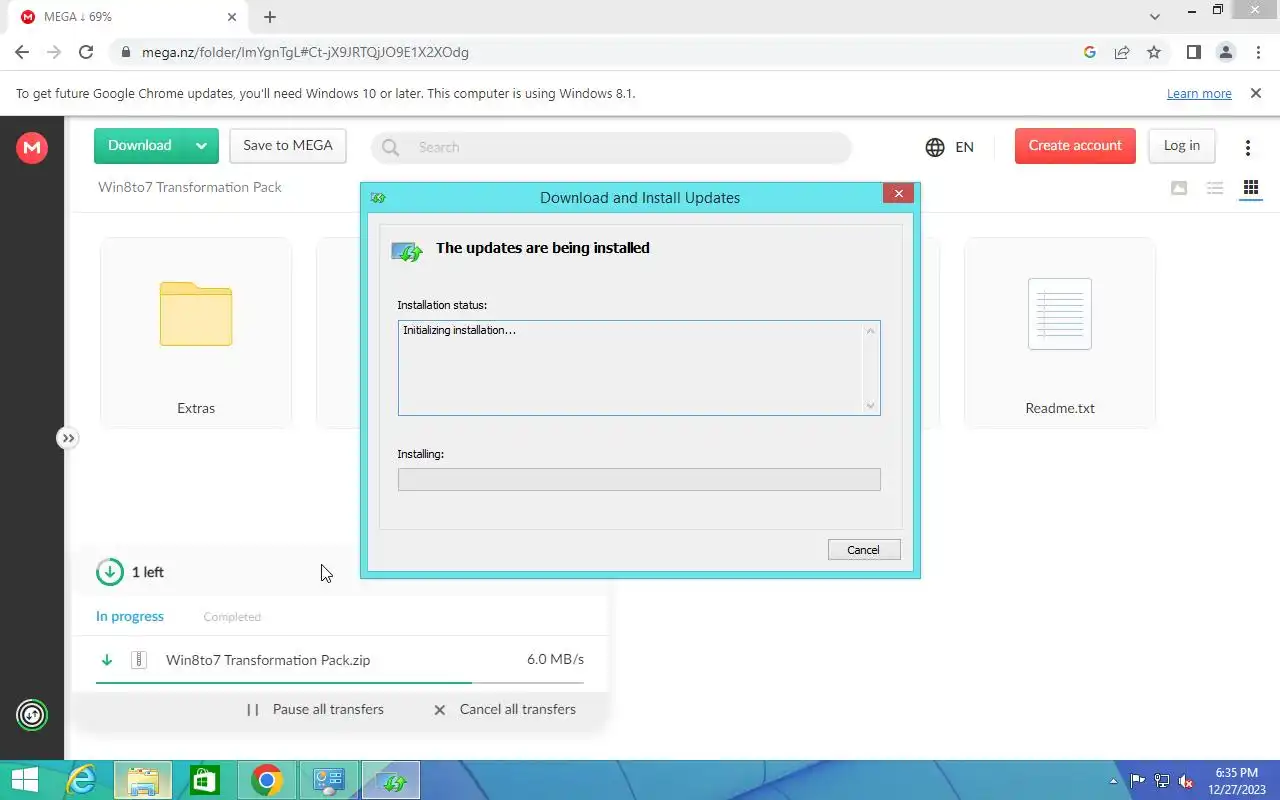Image resolution: width=1280 pixels, height=800 pixels.
Task: Open Windows Store from taskbar
Action: 205,780
